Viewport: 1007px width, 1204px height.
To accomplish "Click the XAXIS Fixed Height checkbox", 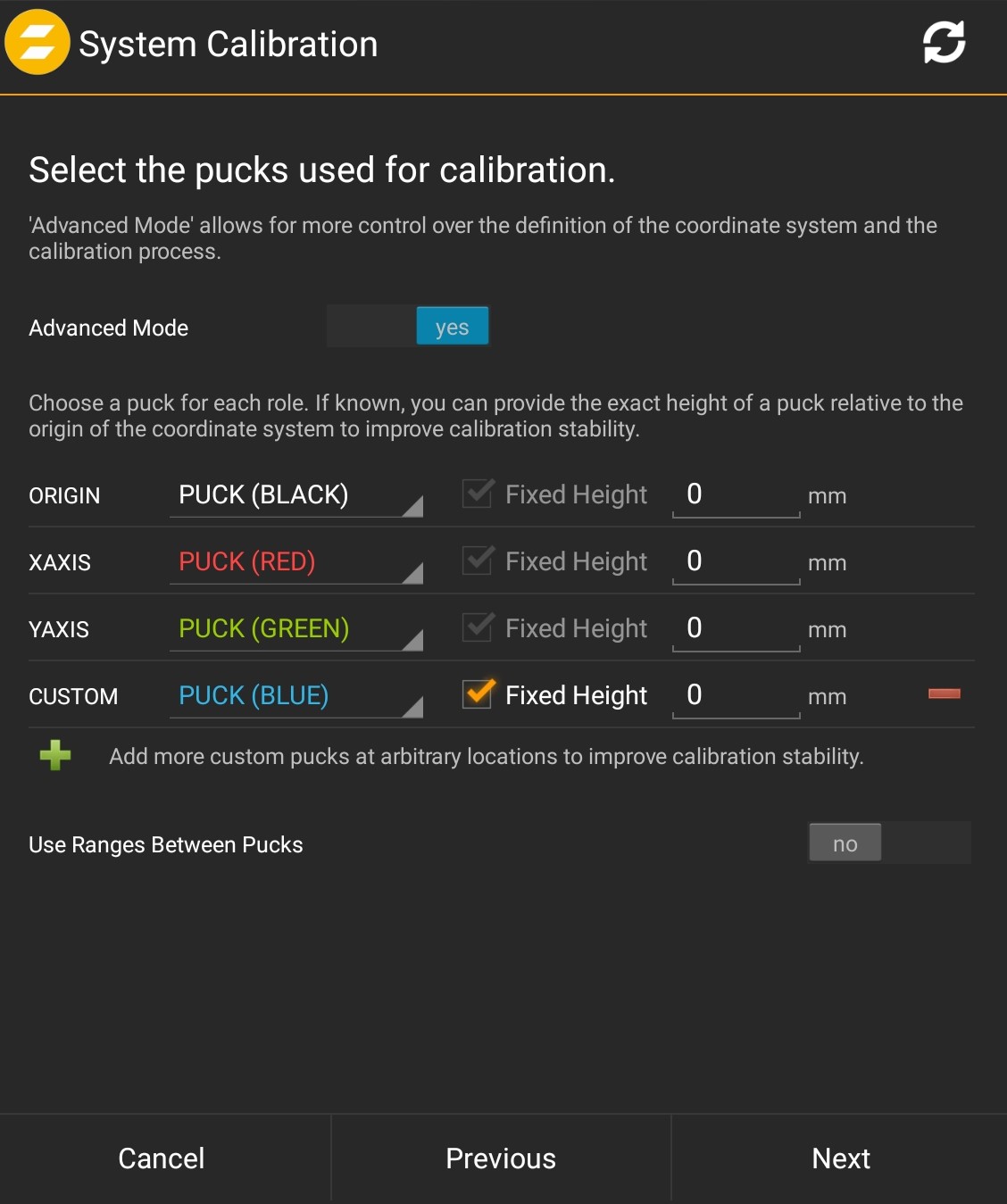I will (x=479, y=560).
